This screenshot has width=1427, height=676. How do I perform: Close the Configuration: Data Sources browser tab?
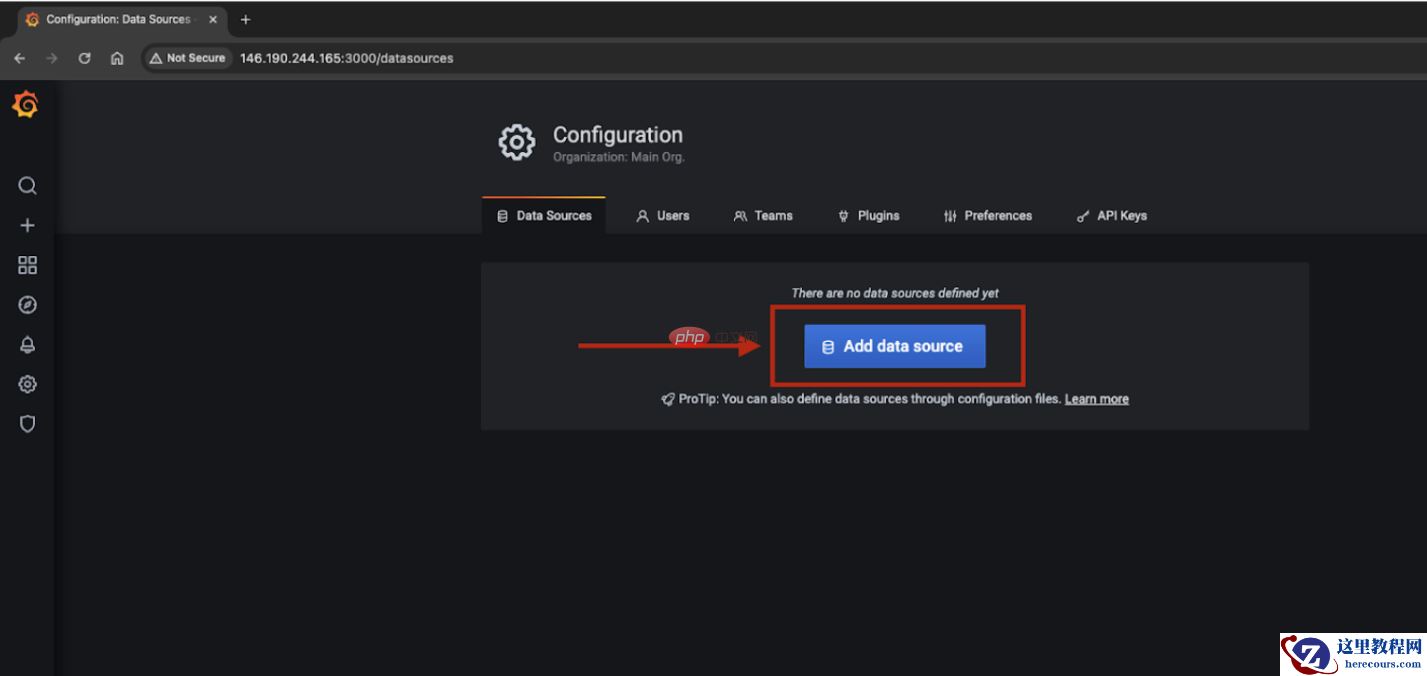click(x=212, y=19)
